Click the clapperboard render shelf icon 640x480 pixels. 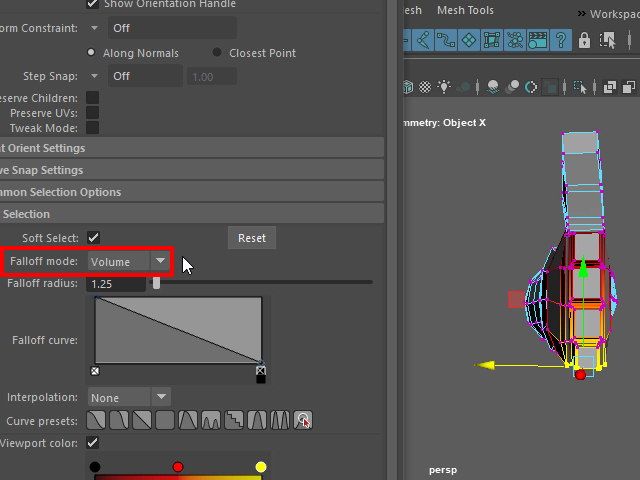pos(537,40)
